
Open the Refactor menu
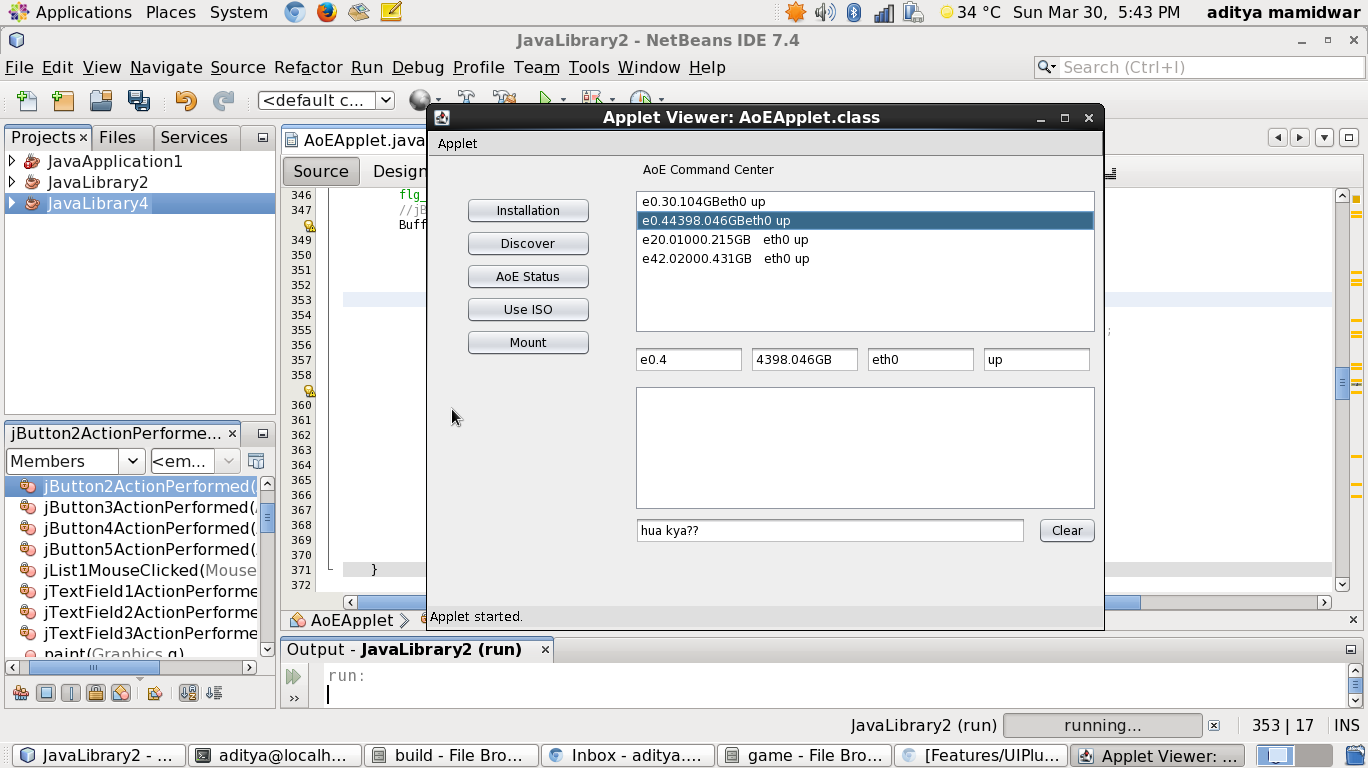308,67
